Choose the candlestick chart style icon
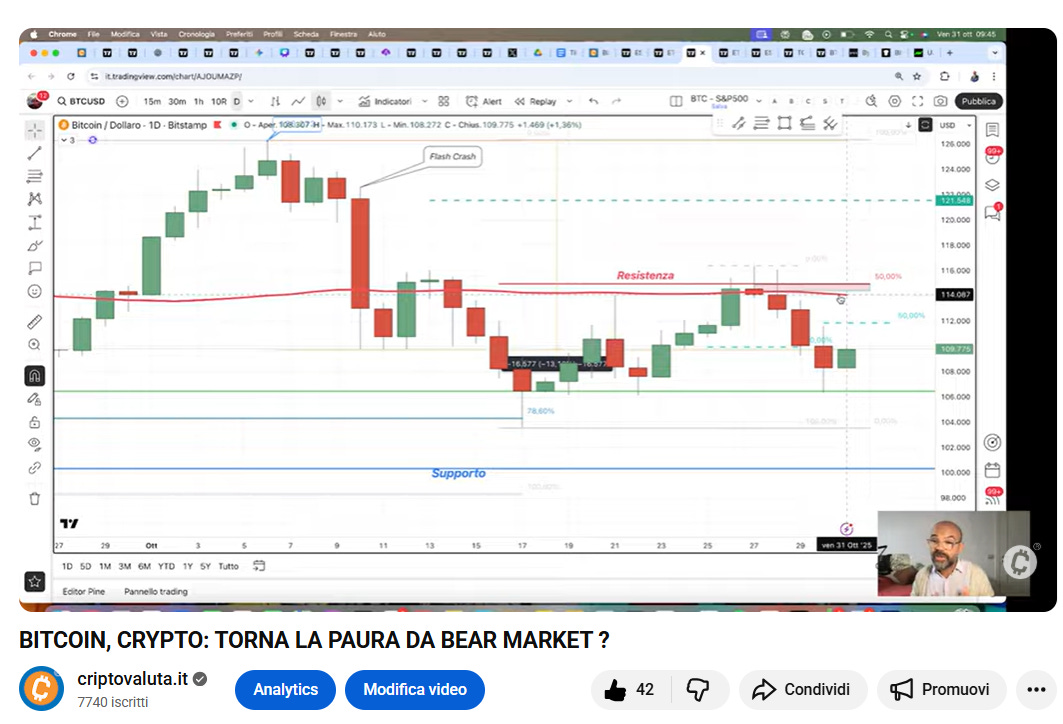This screenshot has height=724, width=1063. 321,101
